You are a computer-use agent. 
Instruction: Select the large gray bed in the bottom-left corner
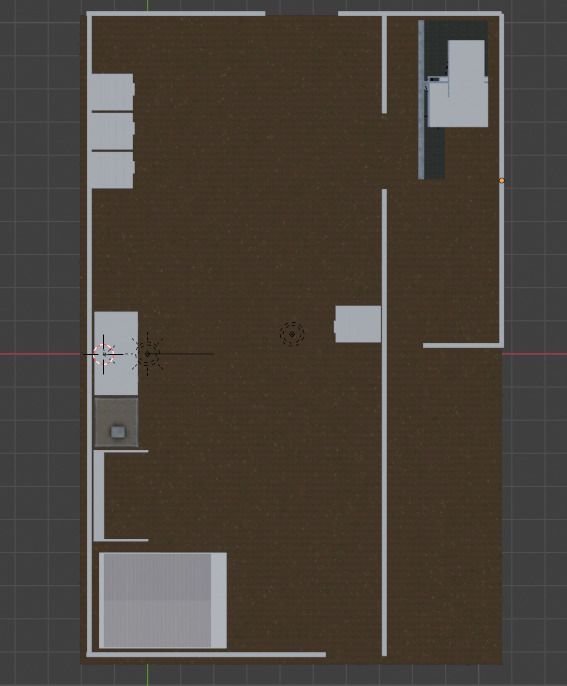coord(163,600)
